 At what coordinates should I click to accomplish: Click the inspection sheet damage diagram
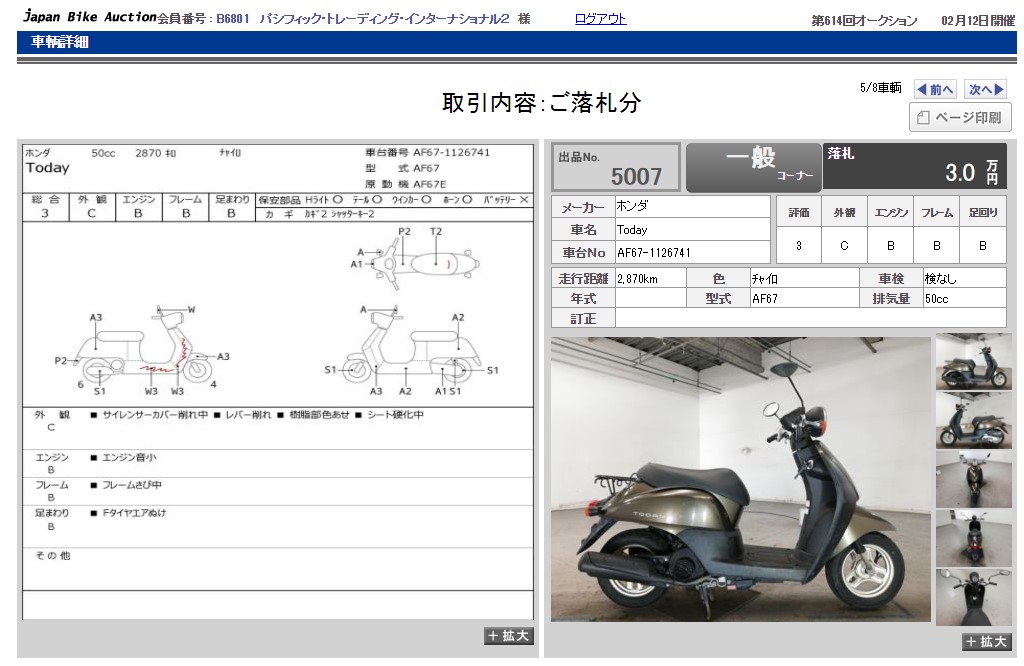[278, 315]
